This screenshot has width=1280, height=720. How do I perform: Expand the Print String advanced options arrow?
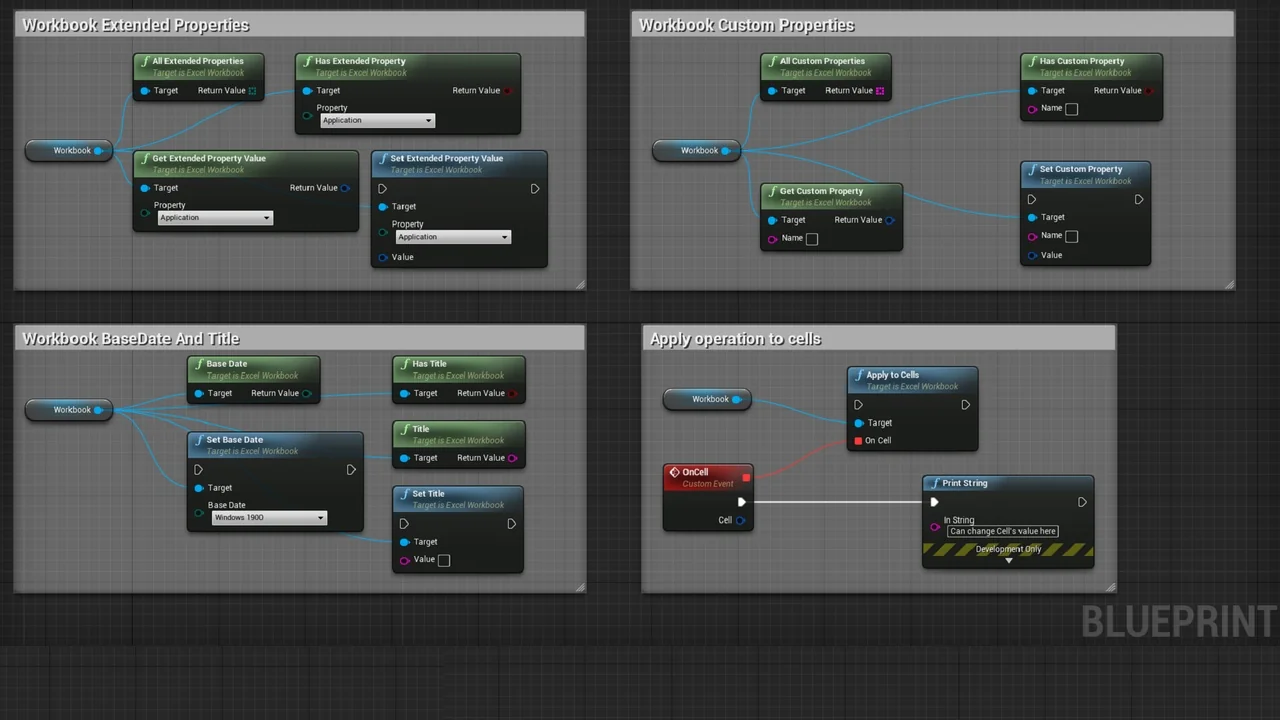click(1008, 561)
